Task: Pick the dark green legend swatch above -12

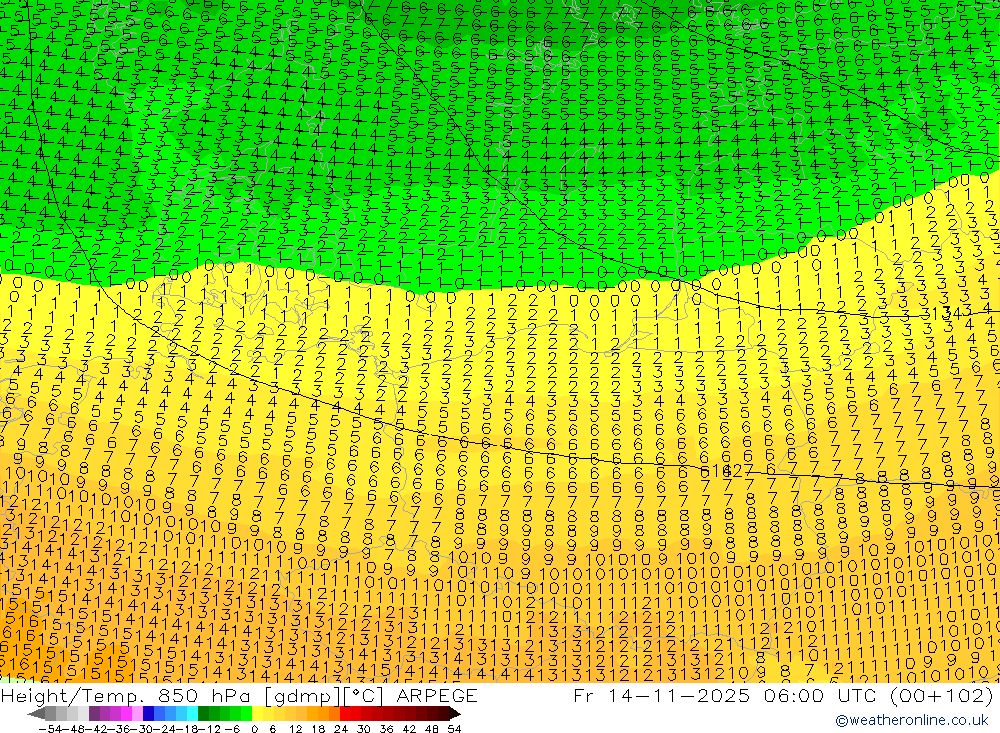Action: pyautogui.click(x=203, y=714)
